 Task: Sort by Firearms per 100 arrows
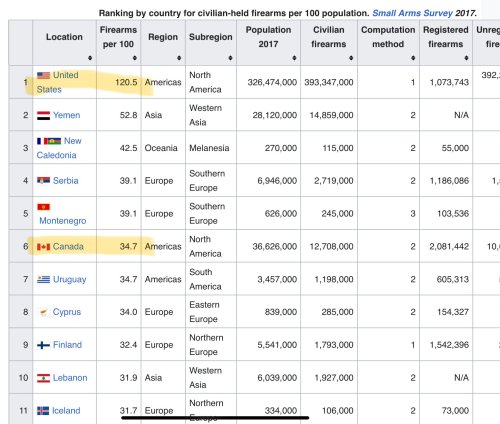pyautogui.click(x=135, y=58)
